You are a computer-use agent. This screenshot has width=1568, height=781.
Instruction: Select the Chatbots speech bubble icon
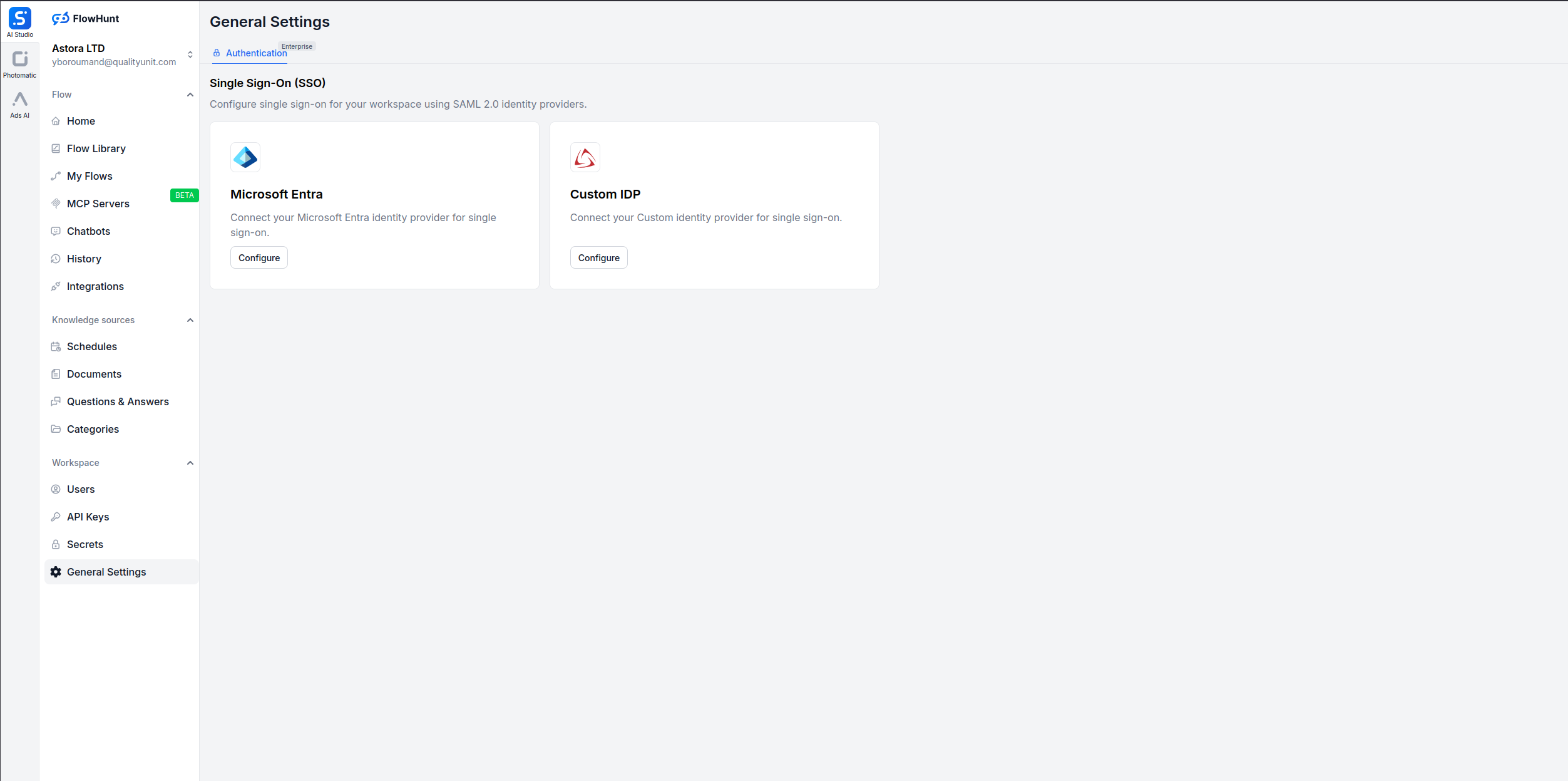(x=56, y=231)
